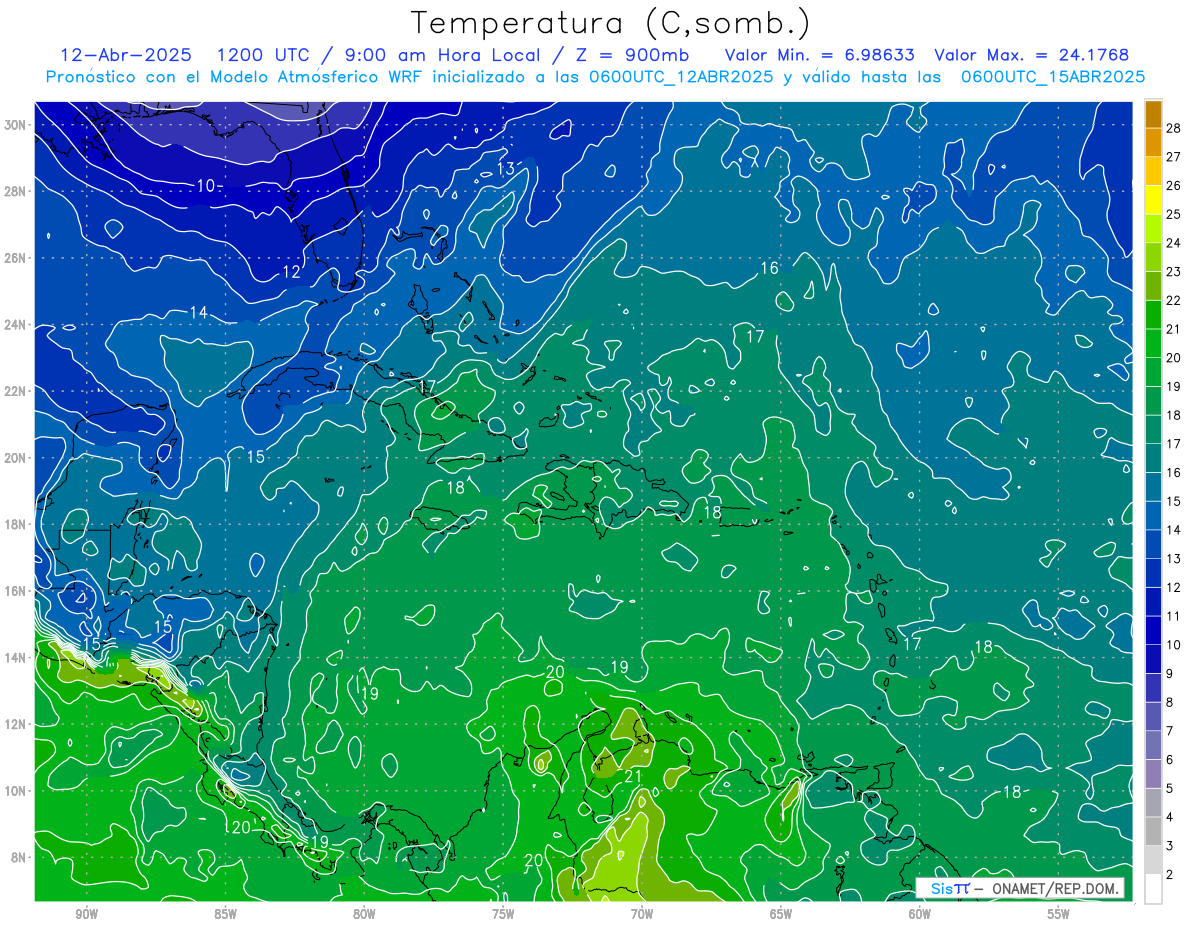Click the "13" contour label on the map

point(506,168)
